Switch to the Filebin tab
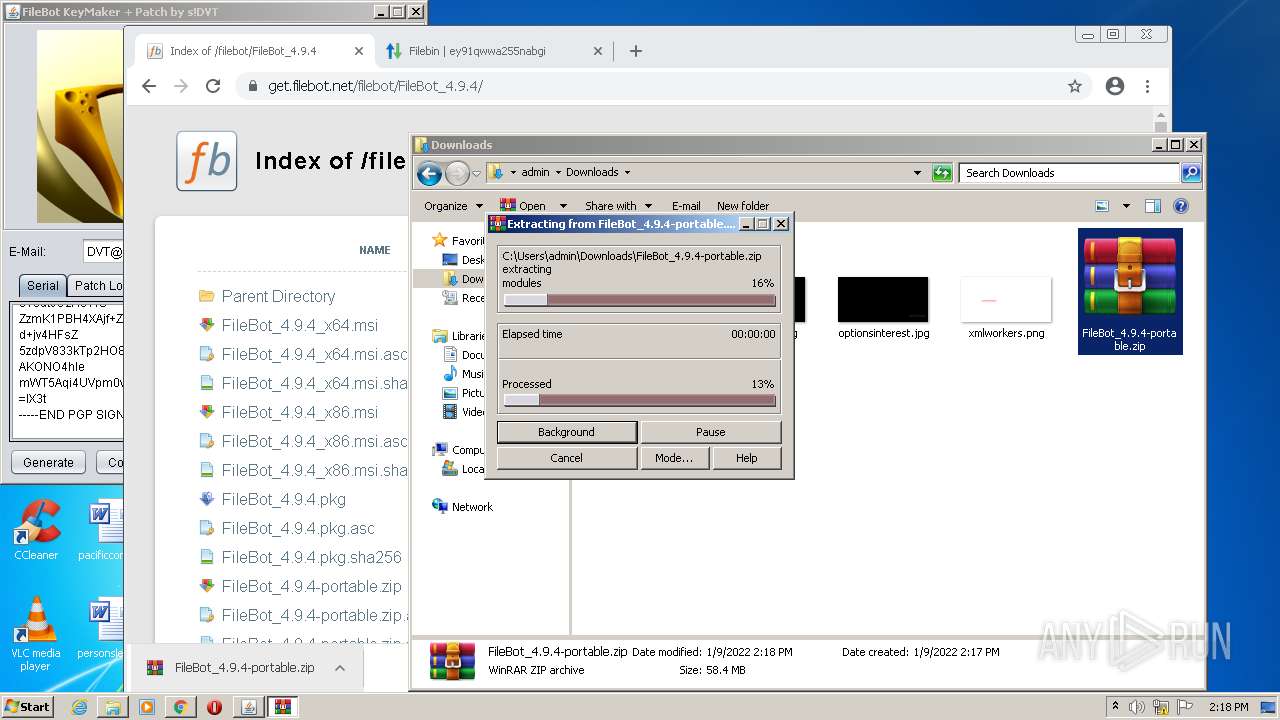 [496, 51]
